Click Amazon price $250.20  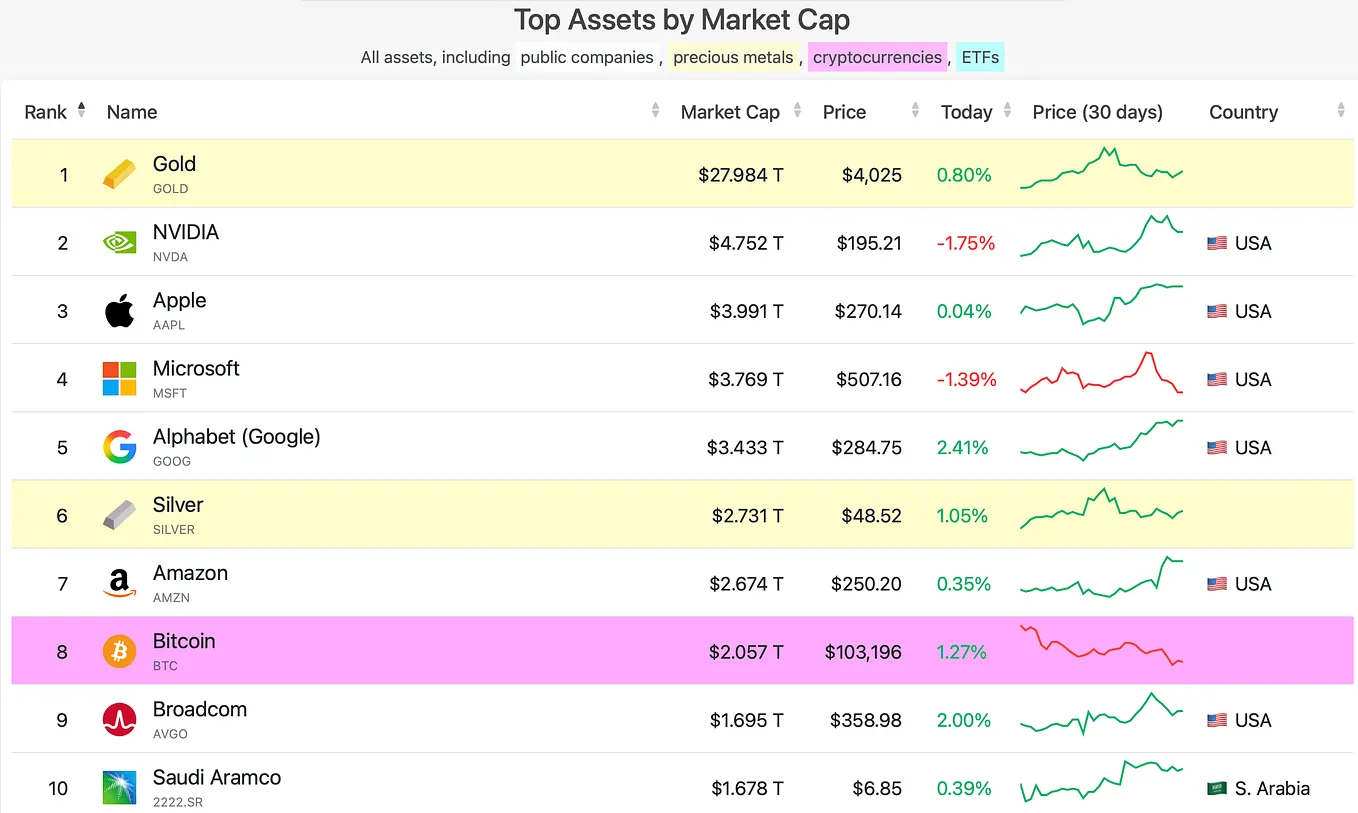pyautogui.click(x=866, y=584)
